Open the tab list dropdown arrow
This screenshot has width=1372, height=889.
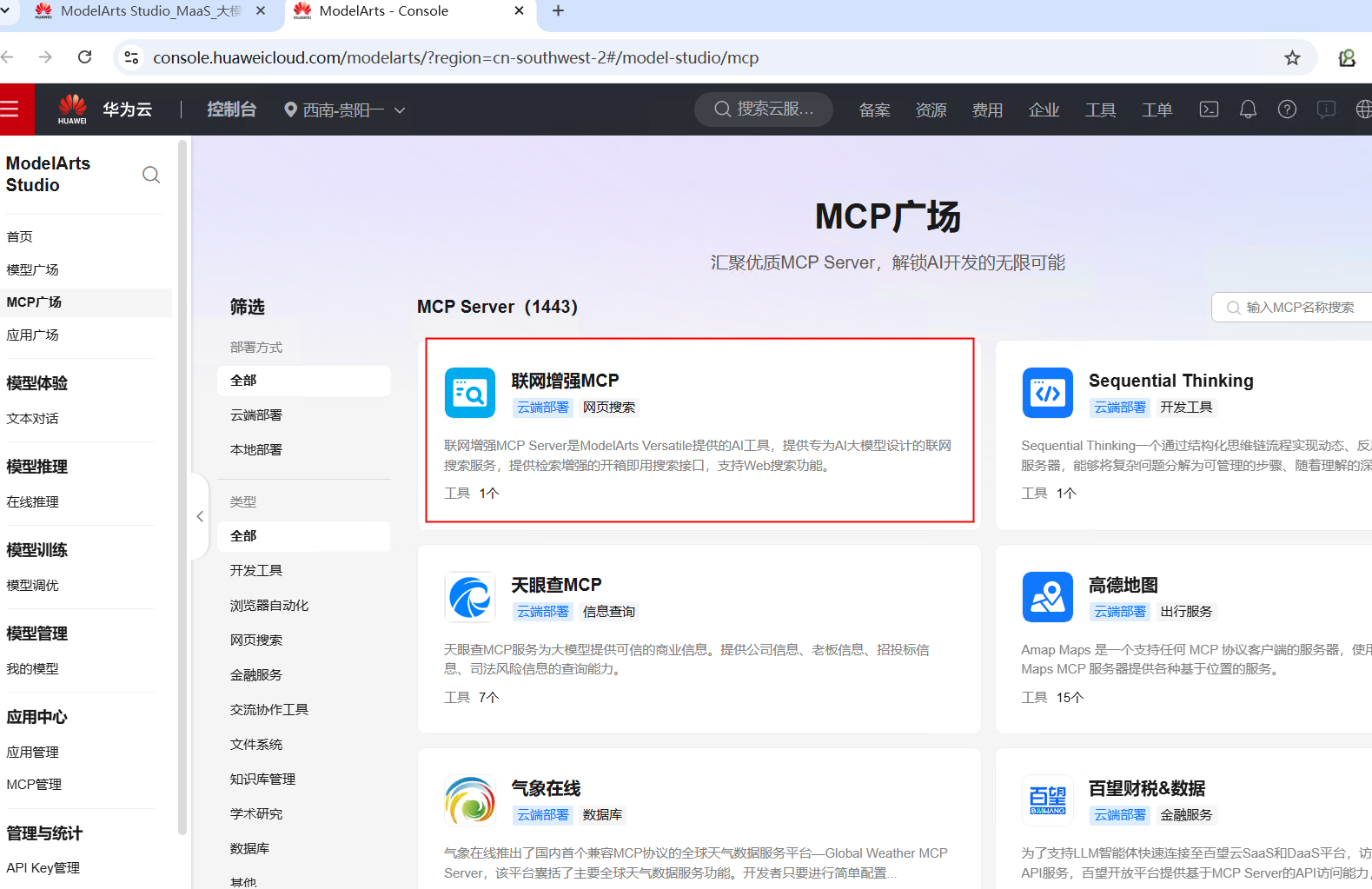5,11
